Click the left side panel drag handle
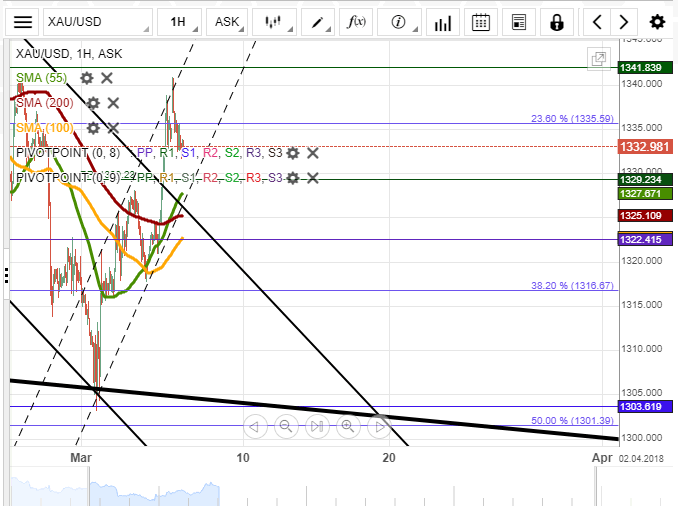This screenshot has width=678, height=515. [6, 275]
